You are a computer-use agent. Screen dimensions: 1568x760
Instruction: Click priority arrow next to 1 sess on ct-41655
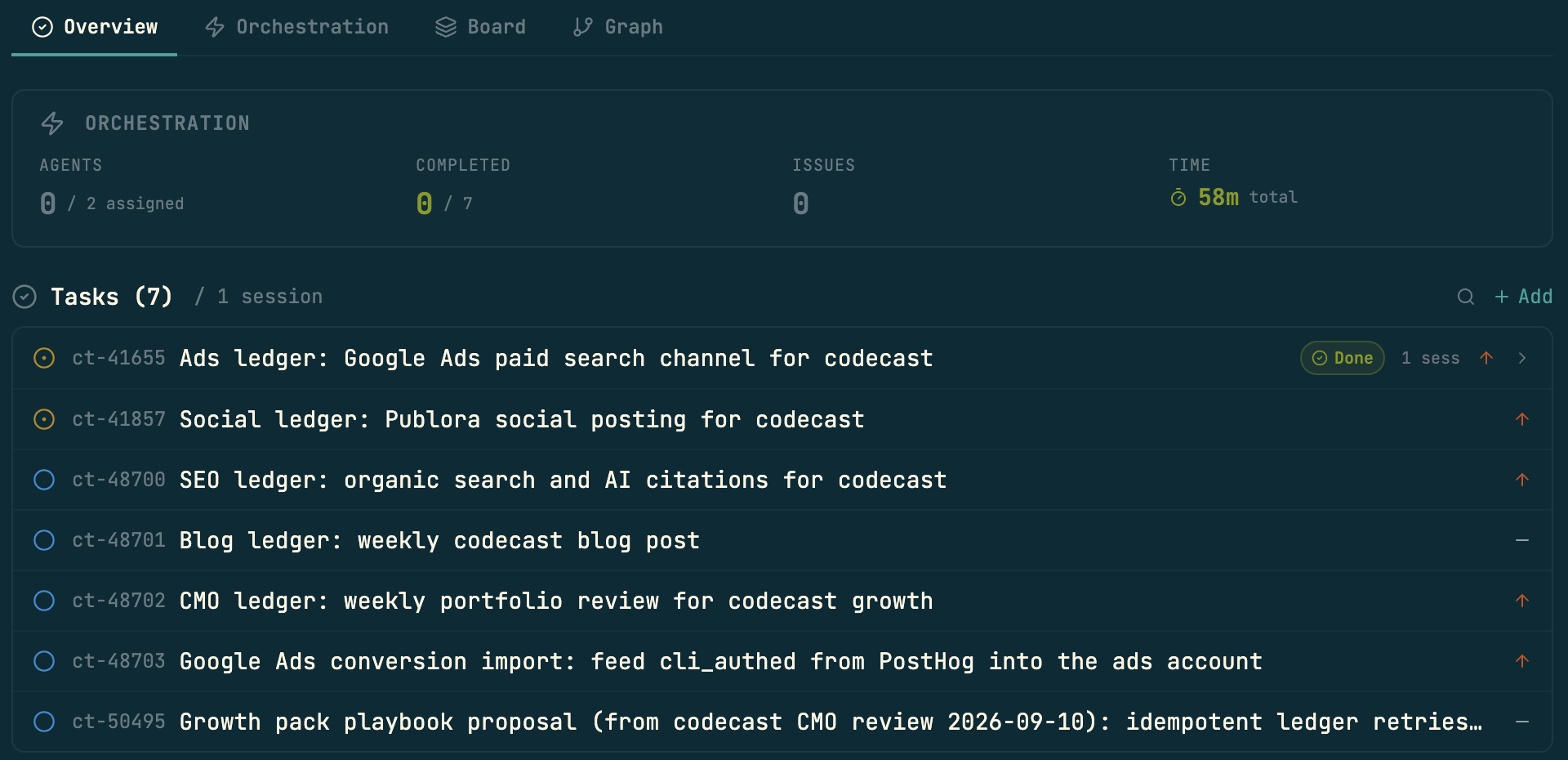(x=1486, y=358)
